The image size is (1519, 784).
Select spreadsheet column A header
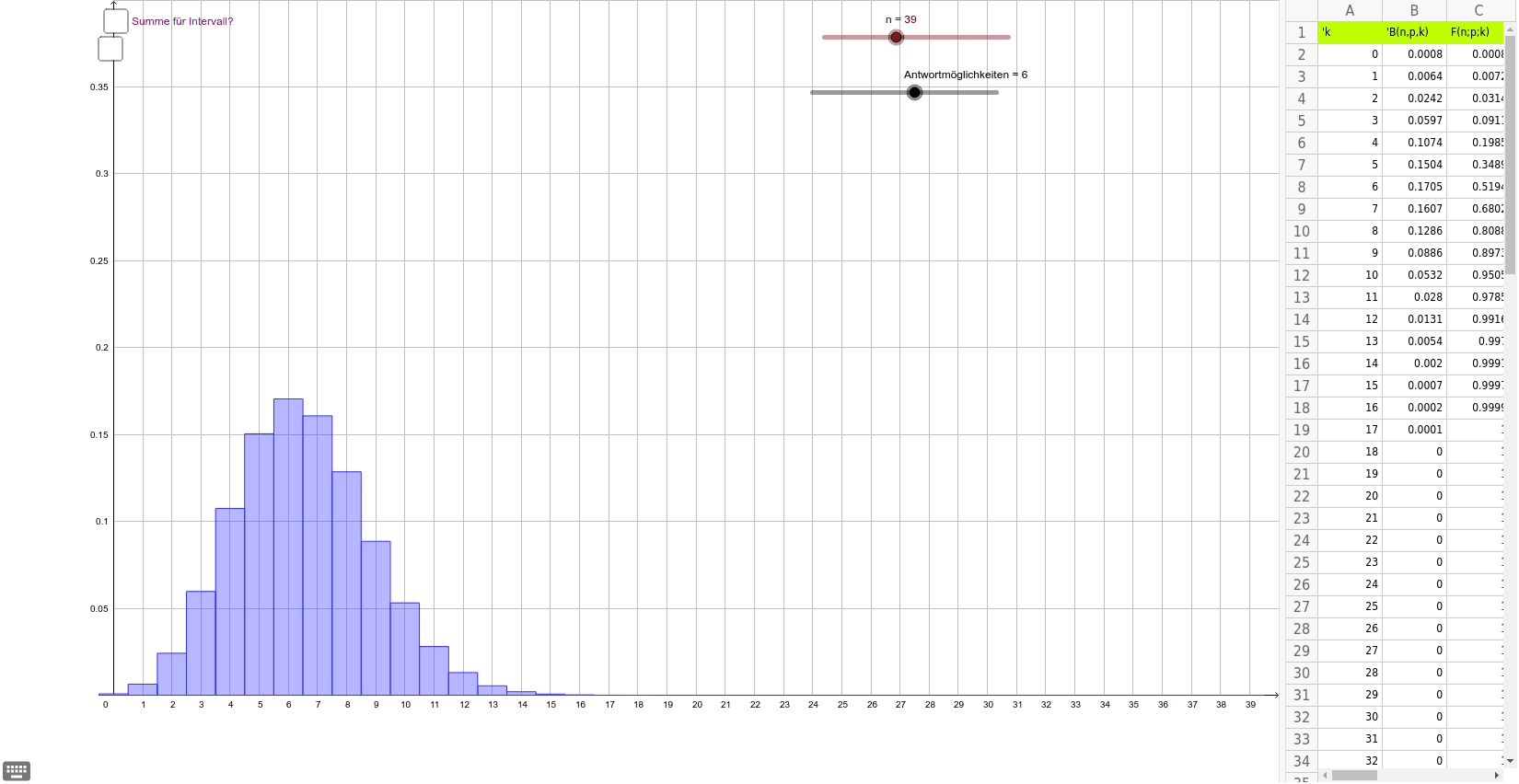pyautogui.click(x=1350, y=10)
